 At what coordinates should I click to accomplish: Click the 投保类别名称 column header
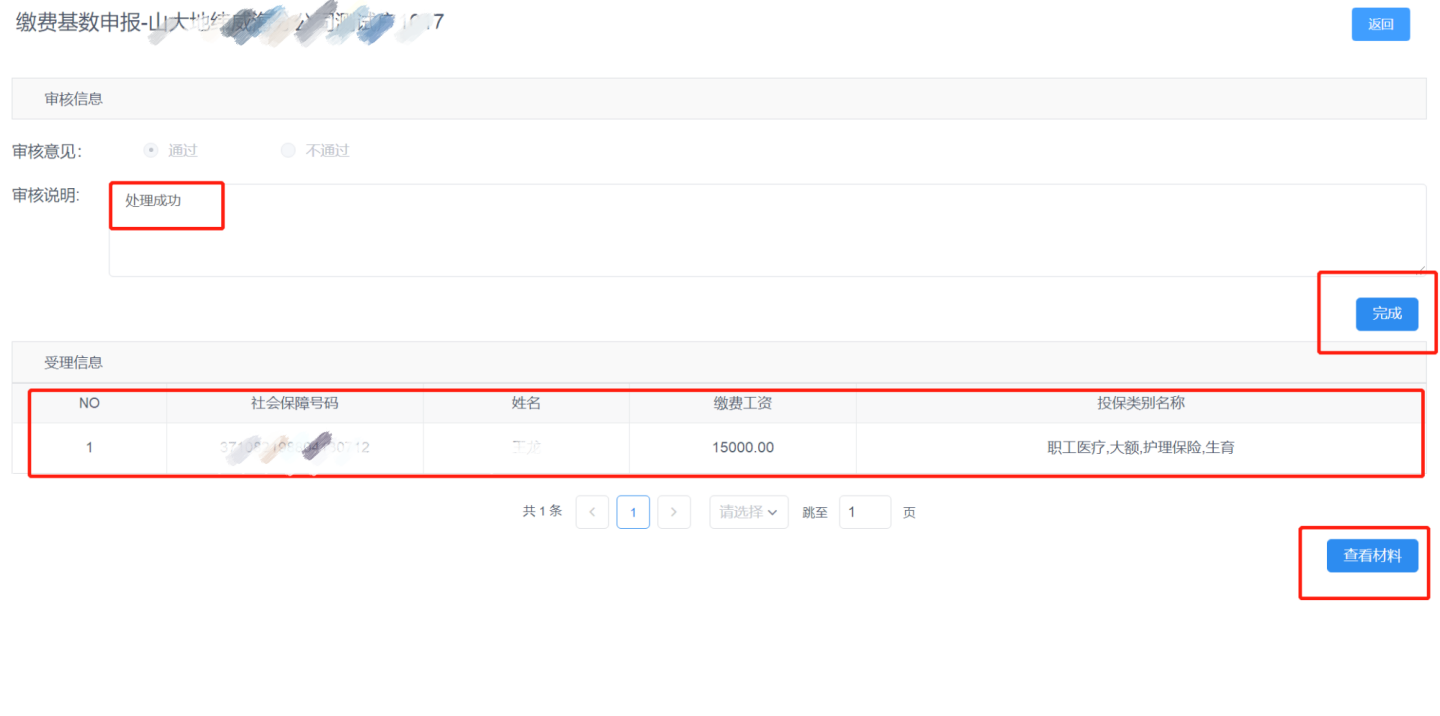click(1141, 403)
